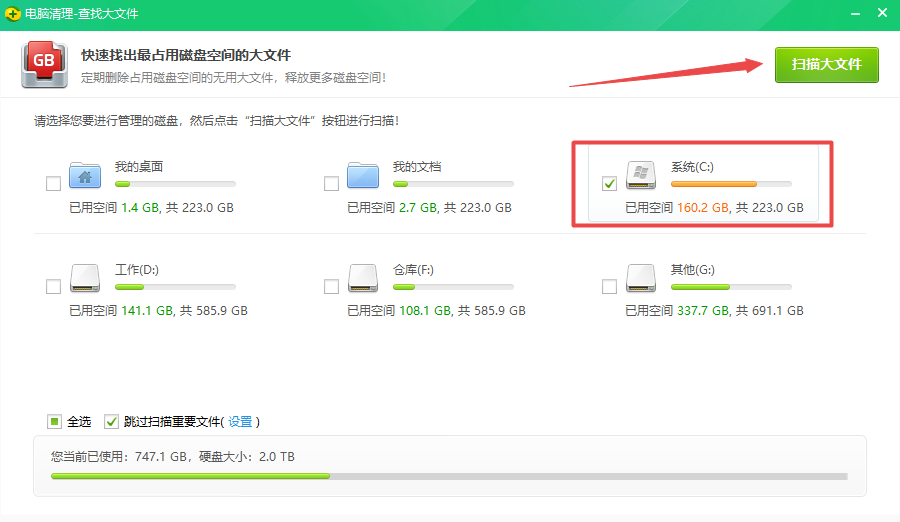Enable the 我的文档 checkbox
This screenshot has height=522, width=900.
click(x=332, y=184)
